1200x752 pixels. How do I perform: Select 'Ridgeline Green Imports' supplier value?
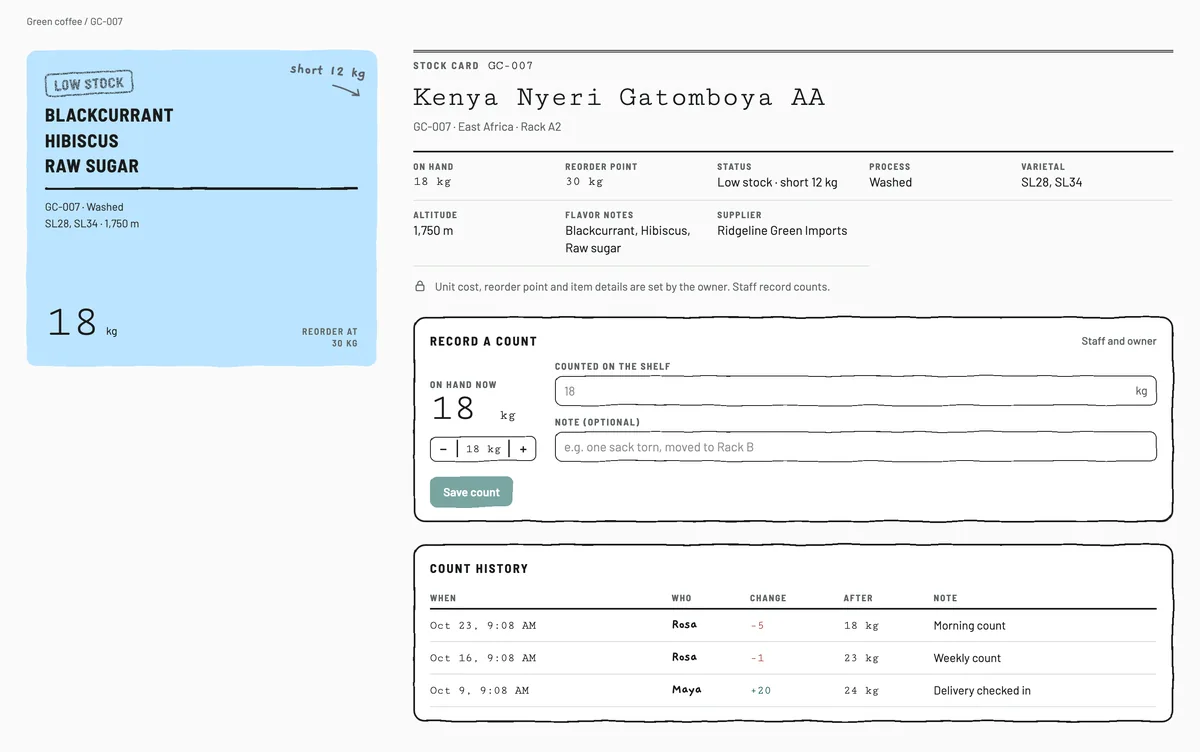(x=782, y=231)
